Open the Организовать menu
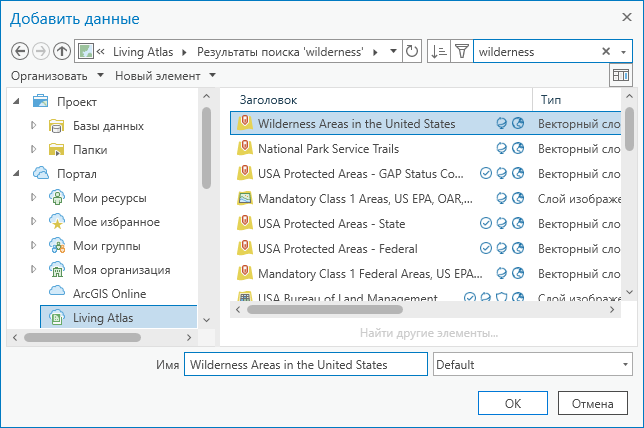 (57, 76)
